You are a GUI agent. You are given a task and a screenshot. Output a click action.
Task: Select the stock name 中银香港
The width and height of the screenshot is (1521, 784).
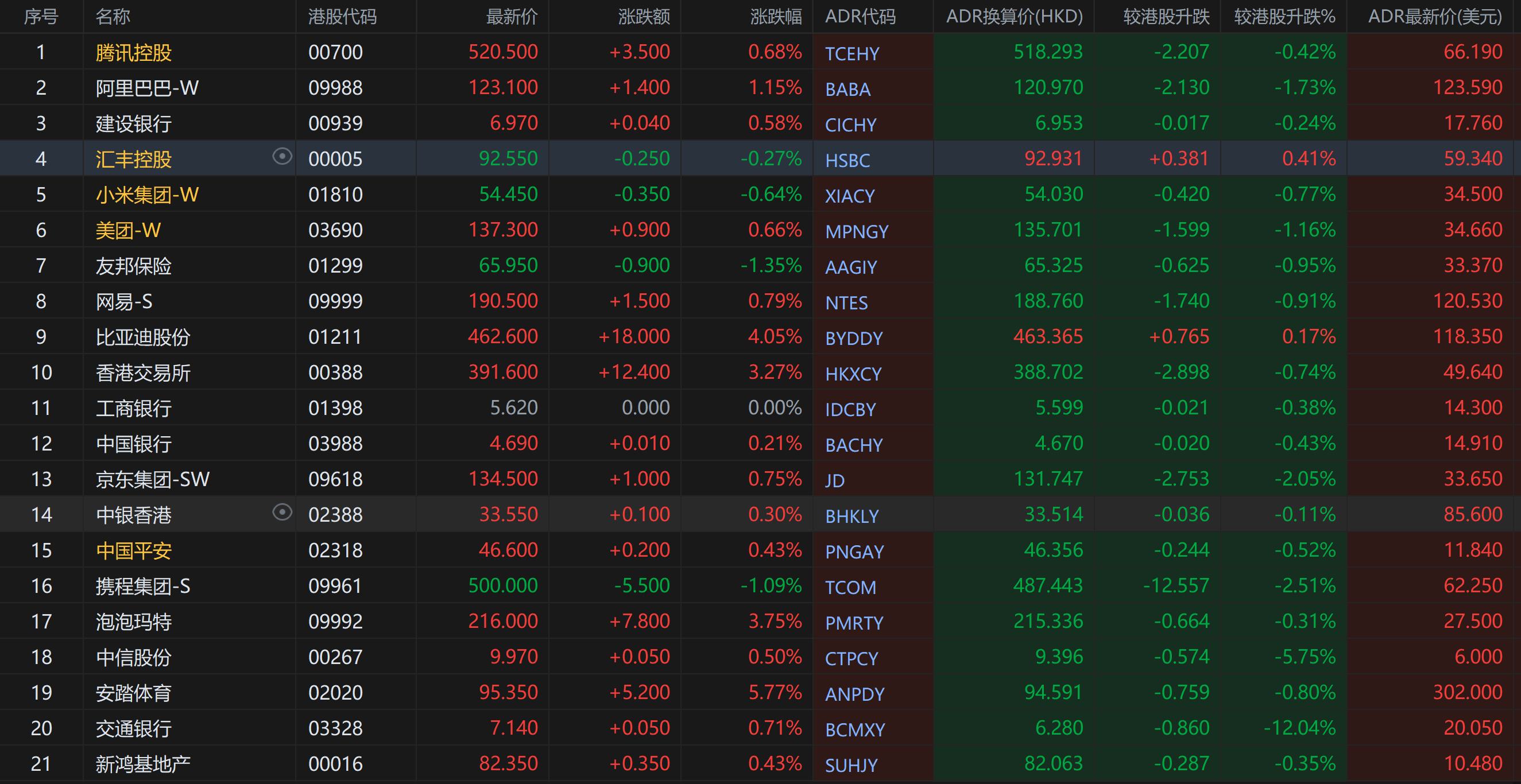tap(133, 515)
